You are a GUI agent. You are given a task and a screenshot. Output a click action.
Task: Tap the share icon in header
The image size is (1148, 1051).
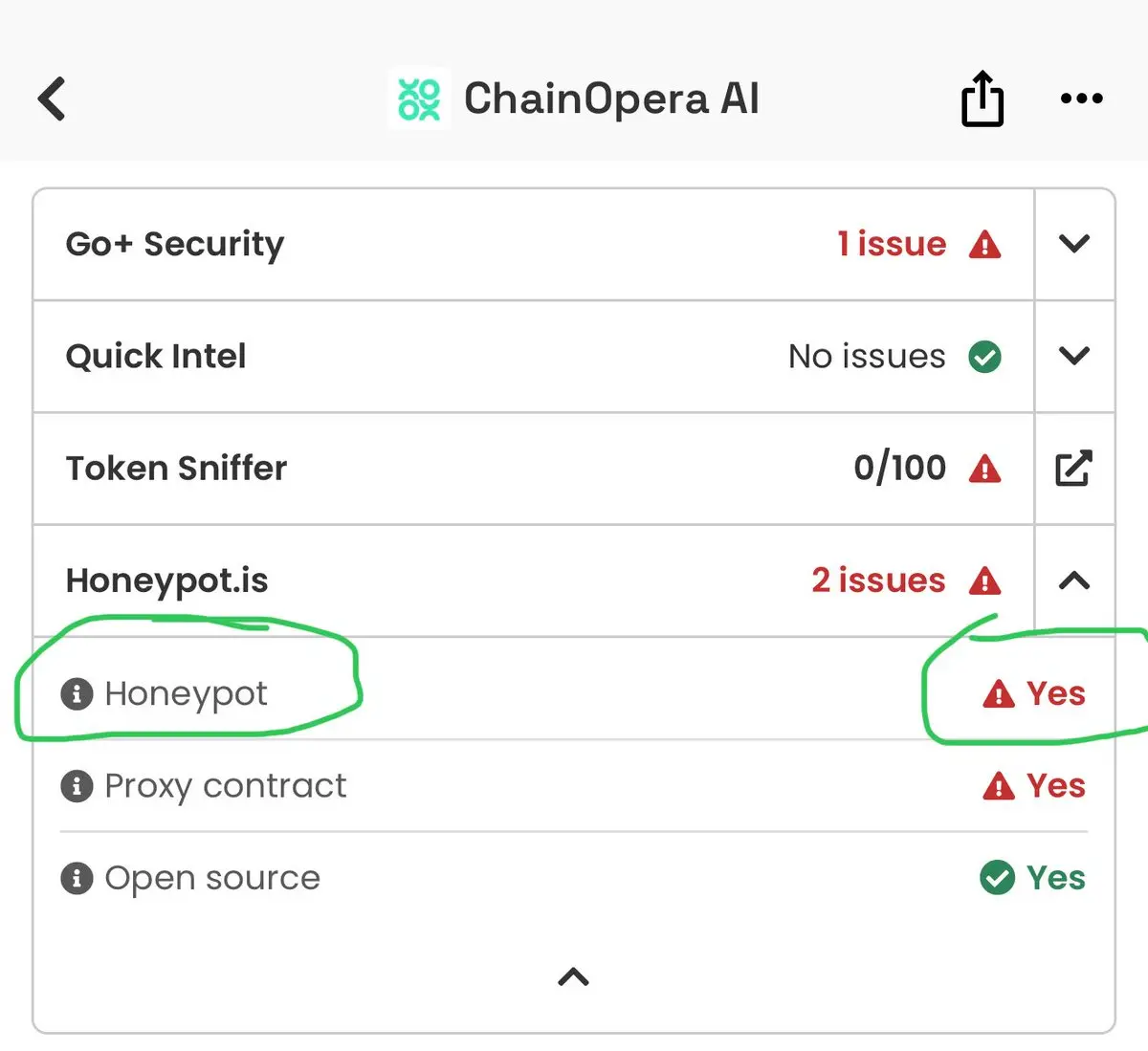click(982, 99)
